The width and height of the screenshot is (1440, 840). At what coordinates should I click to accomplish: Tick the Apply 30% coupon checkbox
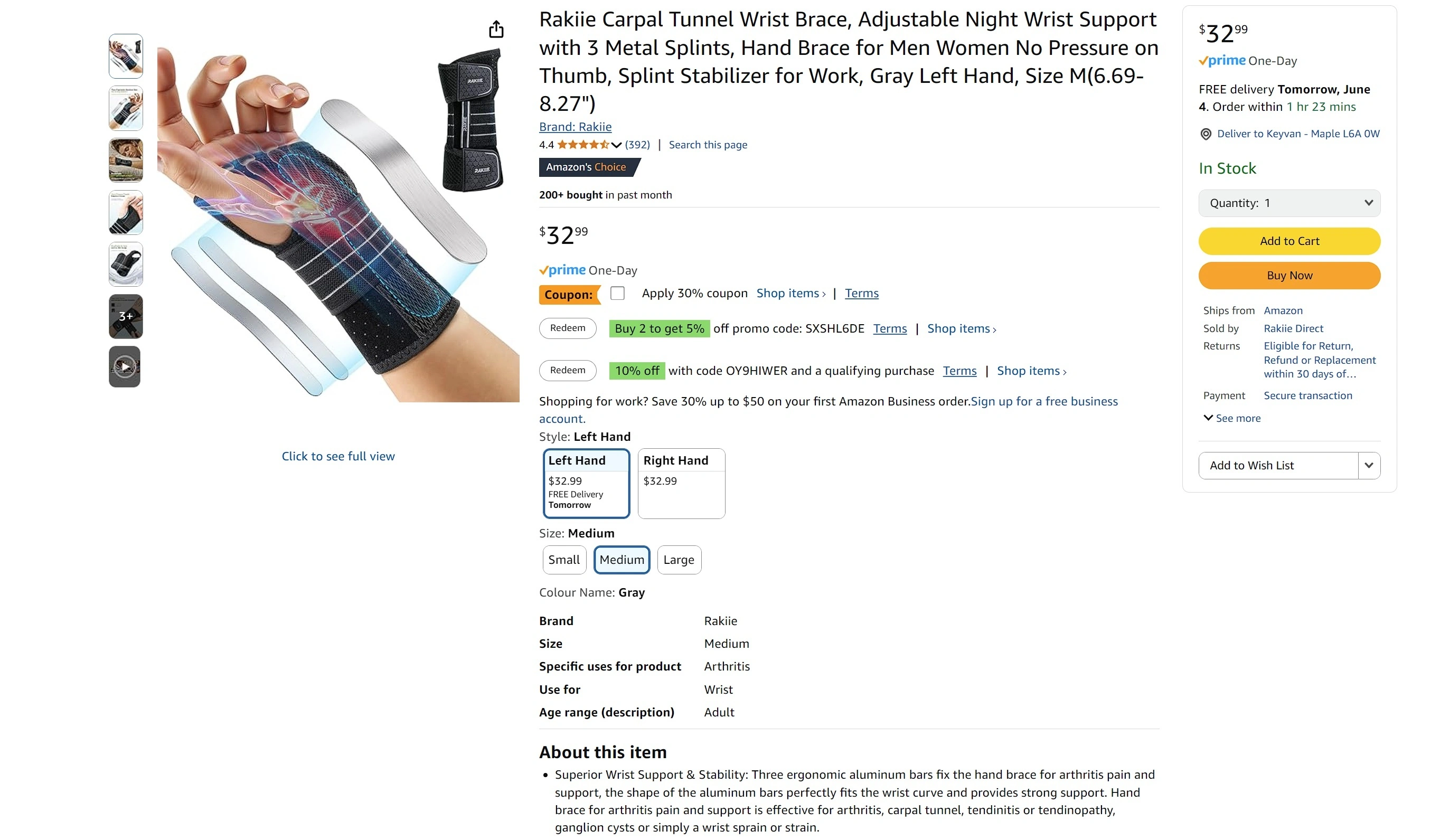point(617,293)
